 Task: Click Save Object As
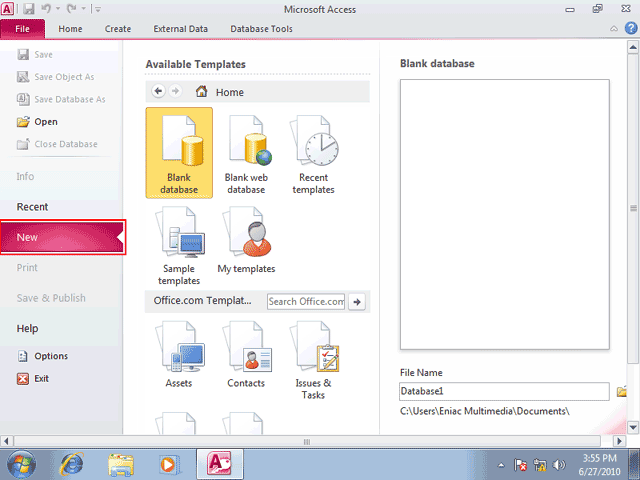[x=56, y=77]
